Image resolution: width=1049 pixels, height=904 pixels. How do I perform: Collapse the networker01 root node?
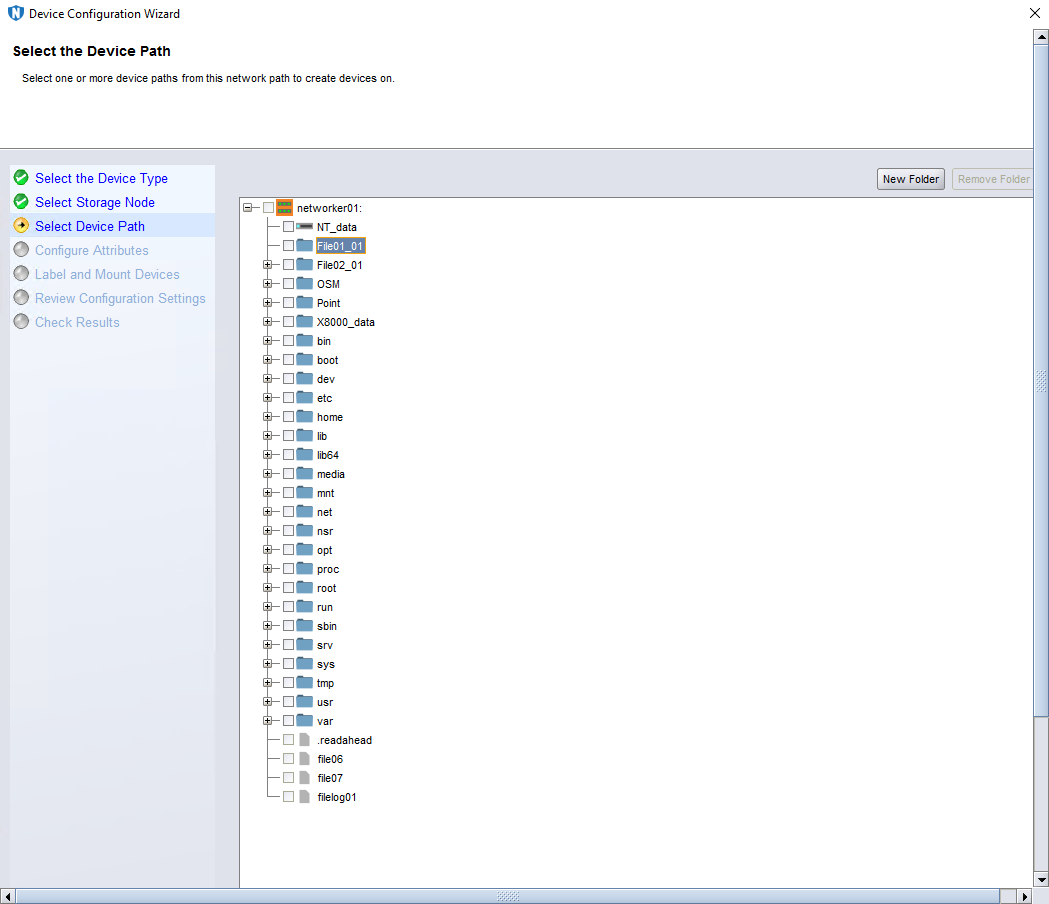point(248,208)
